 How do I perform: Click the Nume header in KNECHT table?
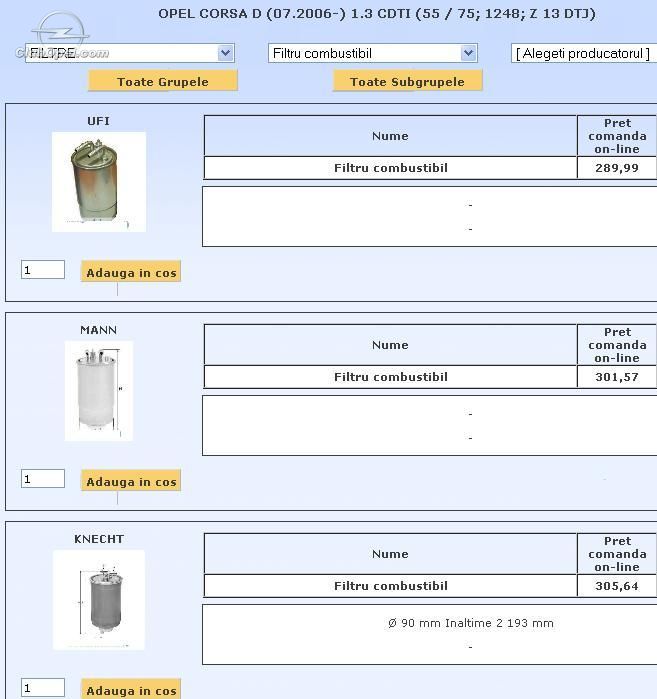(390, 554)
